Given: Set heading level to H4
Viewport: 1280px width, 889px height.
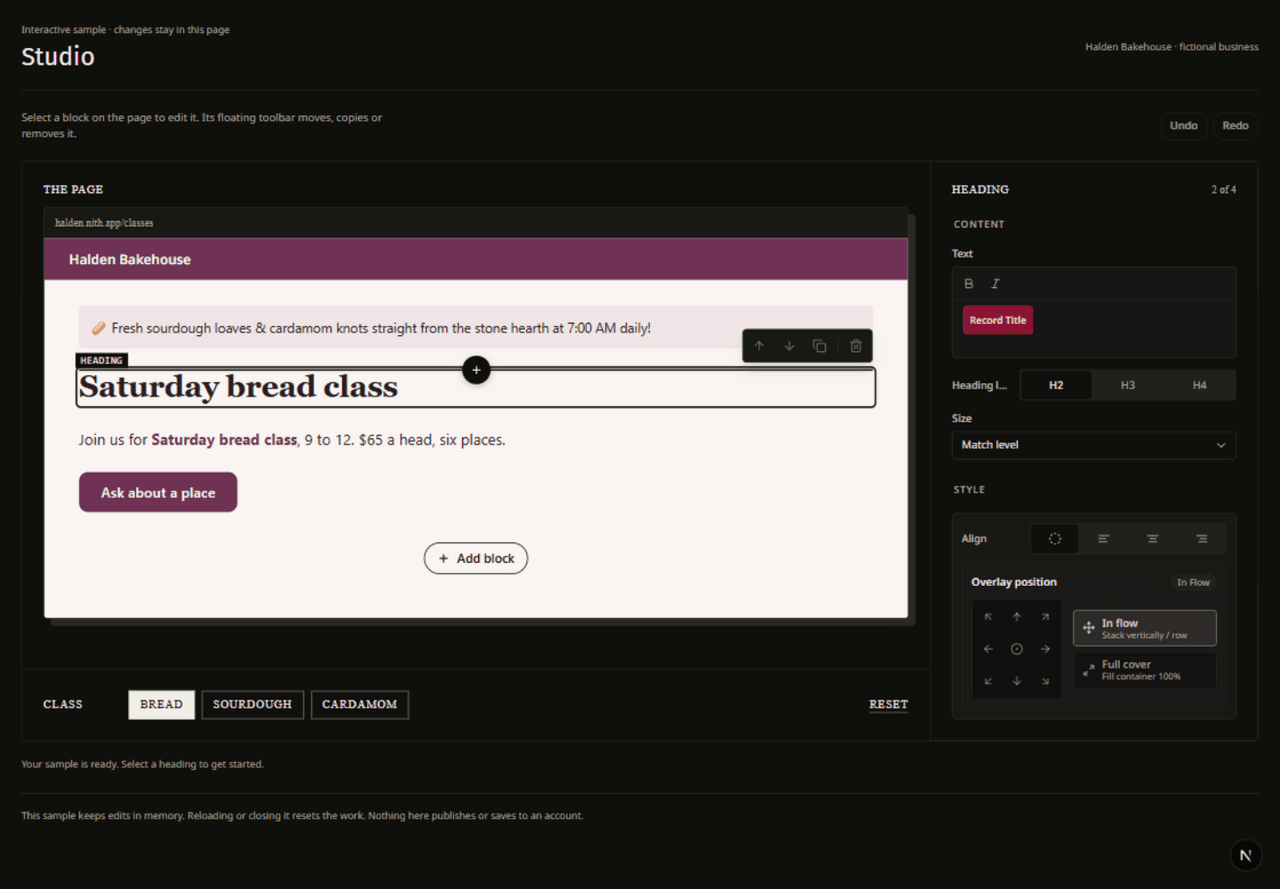Looking at the screenshot, I should (1200, 385).
